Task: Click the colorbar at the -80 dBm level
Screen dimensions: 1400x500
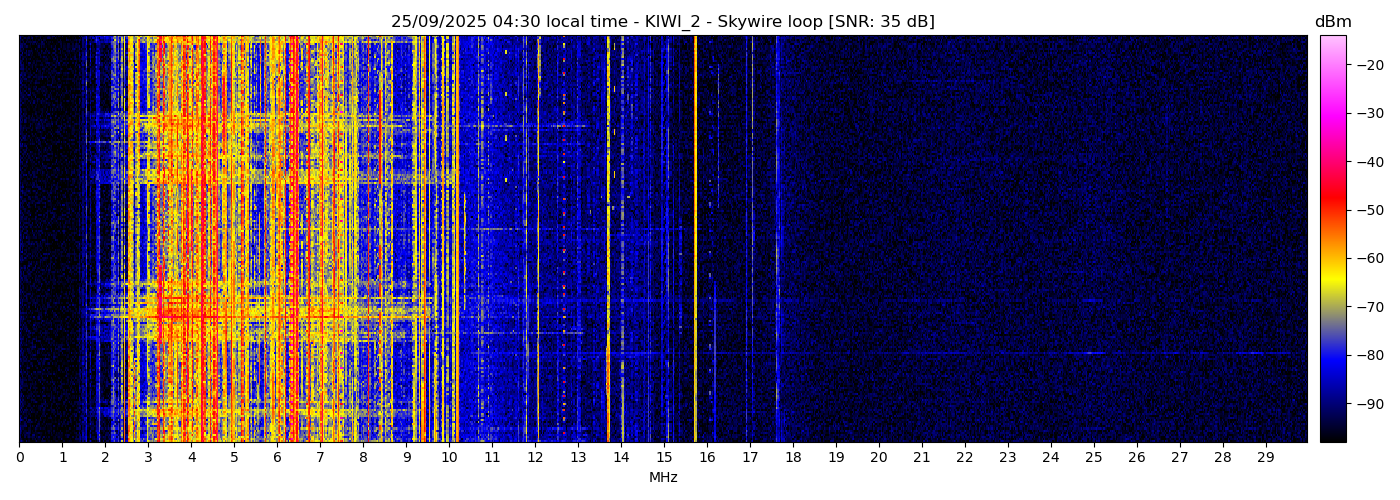Action: click(x=1332, y=355)
